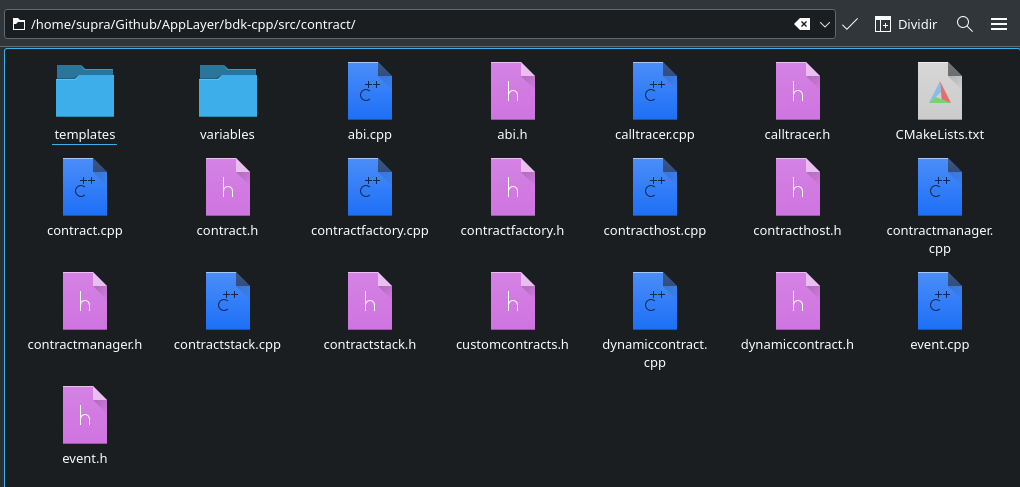The width and height of the screenshot is (1020, 487).
Task: Select the contractmanager.cpp file
Action: [939, 206]
